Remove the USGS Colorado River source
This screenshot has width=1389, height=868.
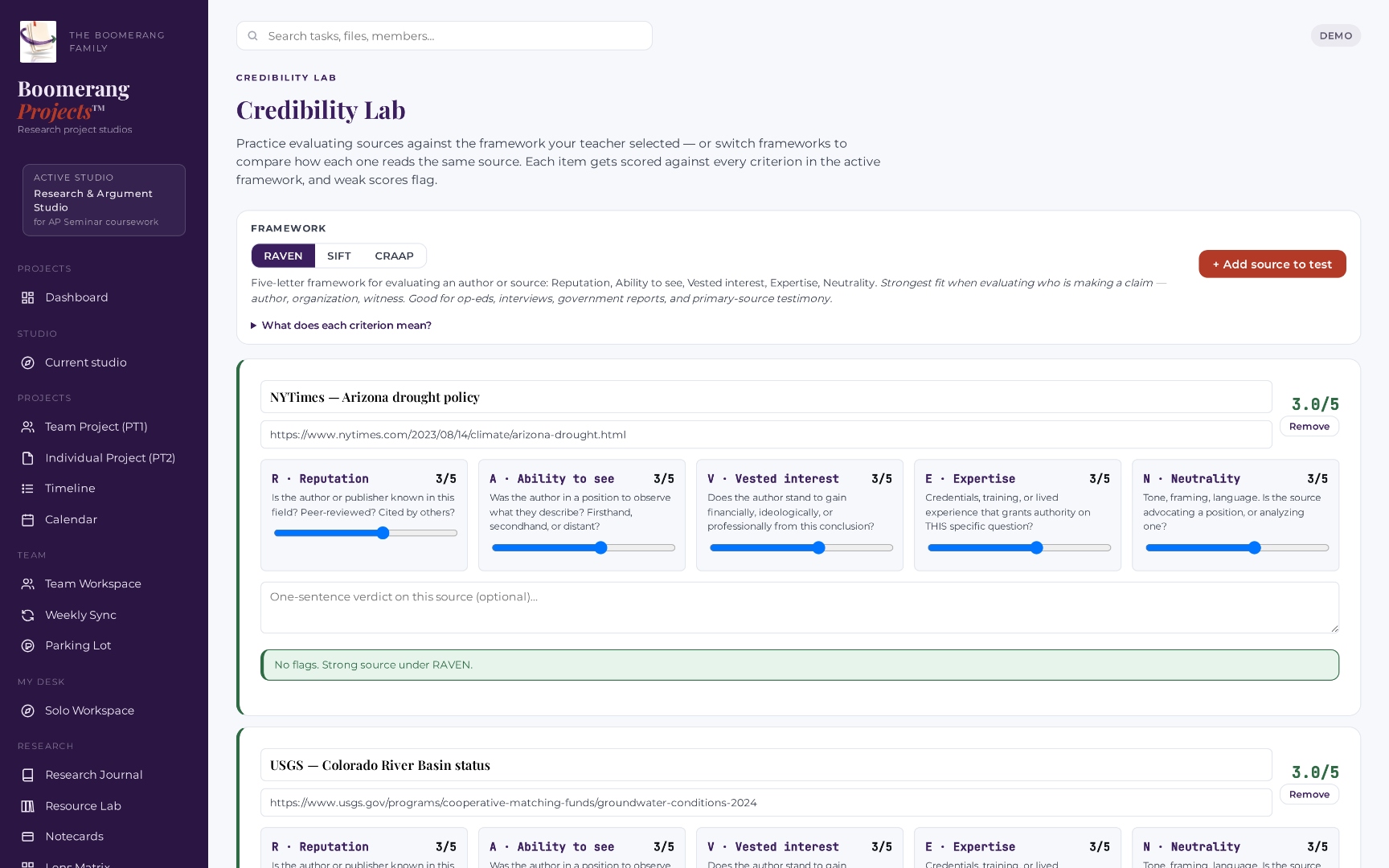coord(1309,795)
